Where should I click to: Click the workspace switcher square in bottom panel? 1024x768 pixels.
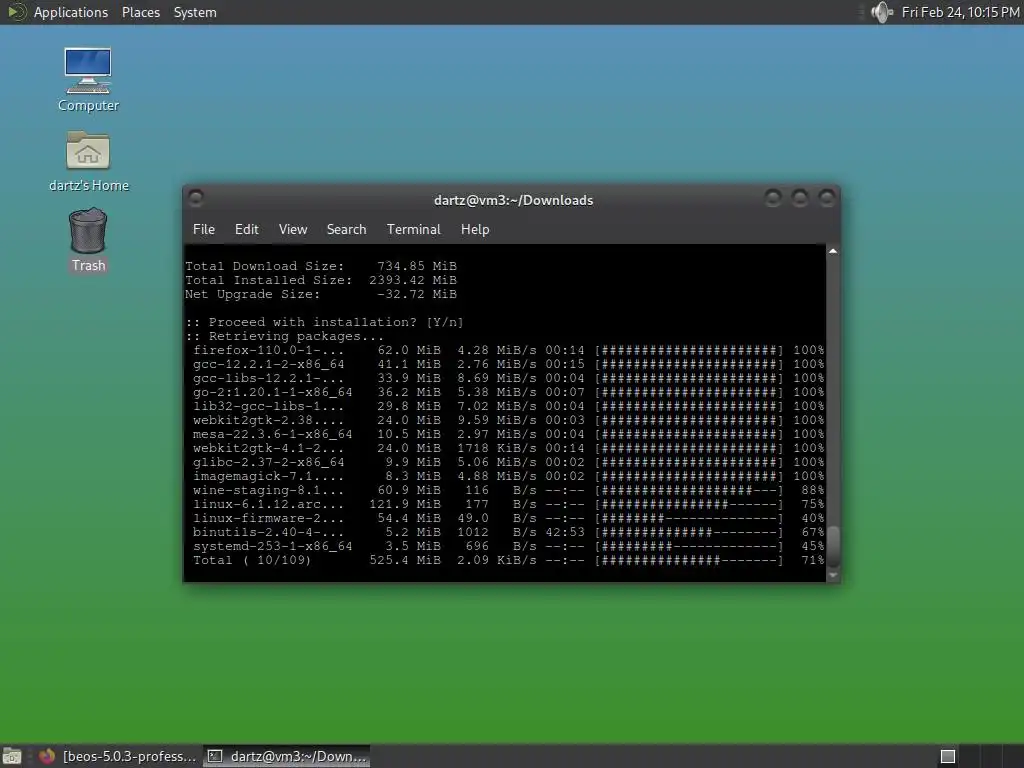coord(948,756)
